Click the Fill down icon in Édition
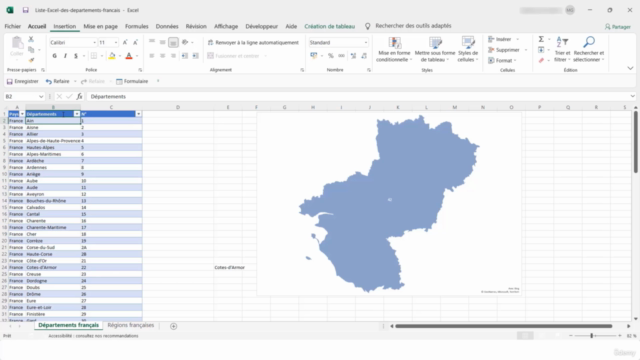Image resolution: width=640 pixels, height=360 pixels. point(541,50)
